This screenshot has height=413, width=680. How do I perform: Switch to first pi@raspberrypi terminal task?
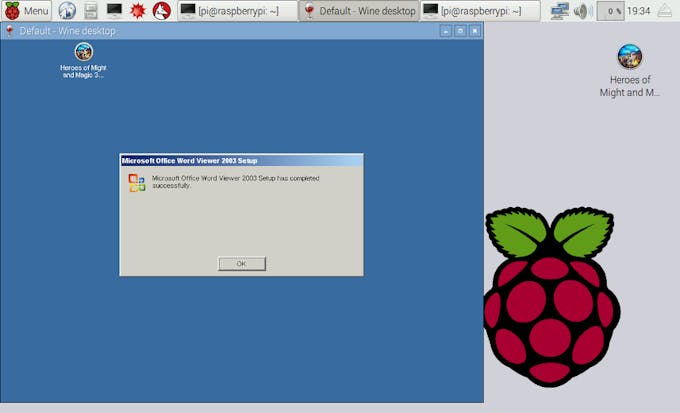click(x=237, y=10)
